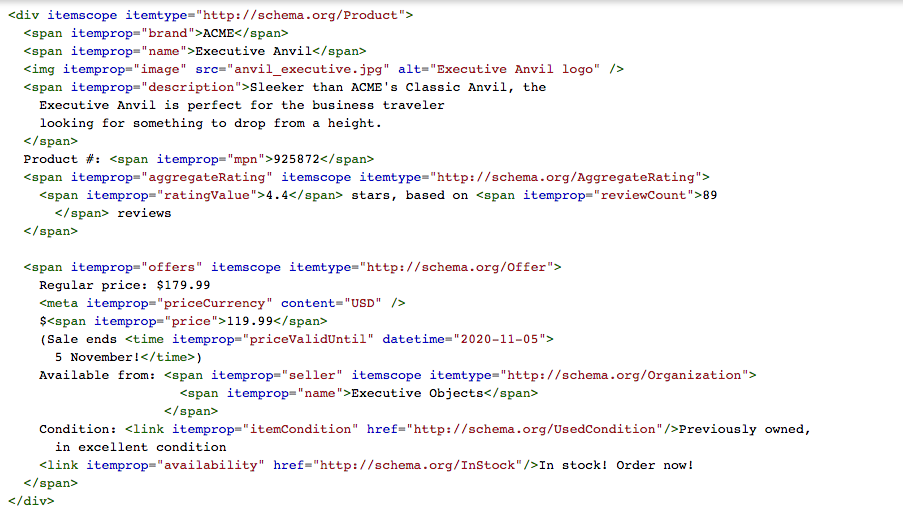Viewport: 903px width, 532px height.
Task: Click the rating value 4.4
Action: pos(277,195)
